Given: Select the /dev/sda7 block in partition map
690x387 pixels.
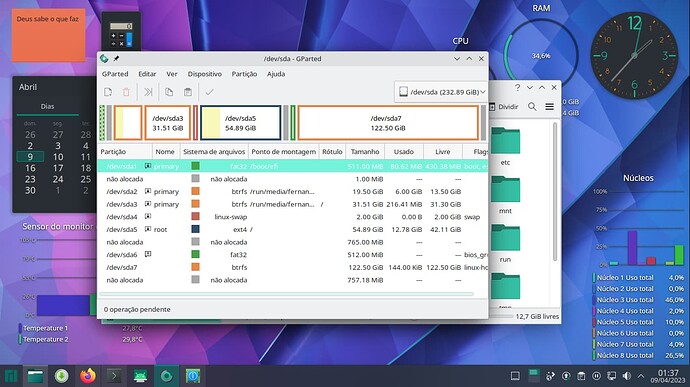Looking at the screenshot, I should [x=388, y=123].
